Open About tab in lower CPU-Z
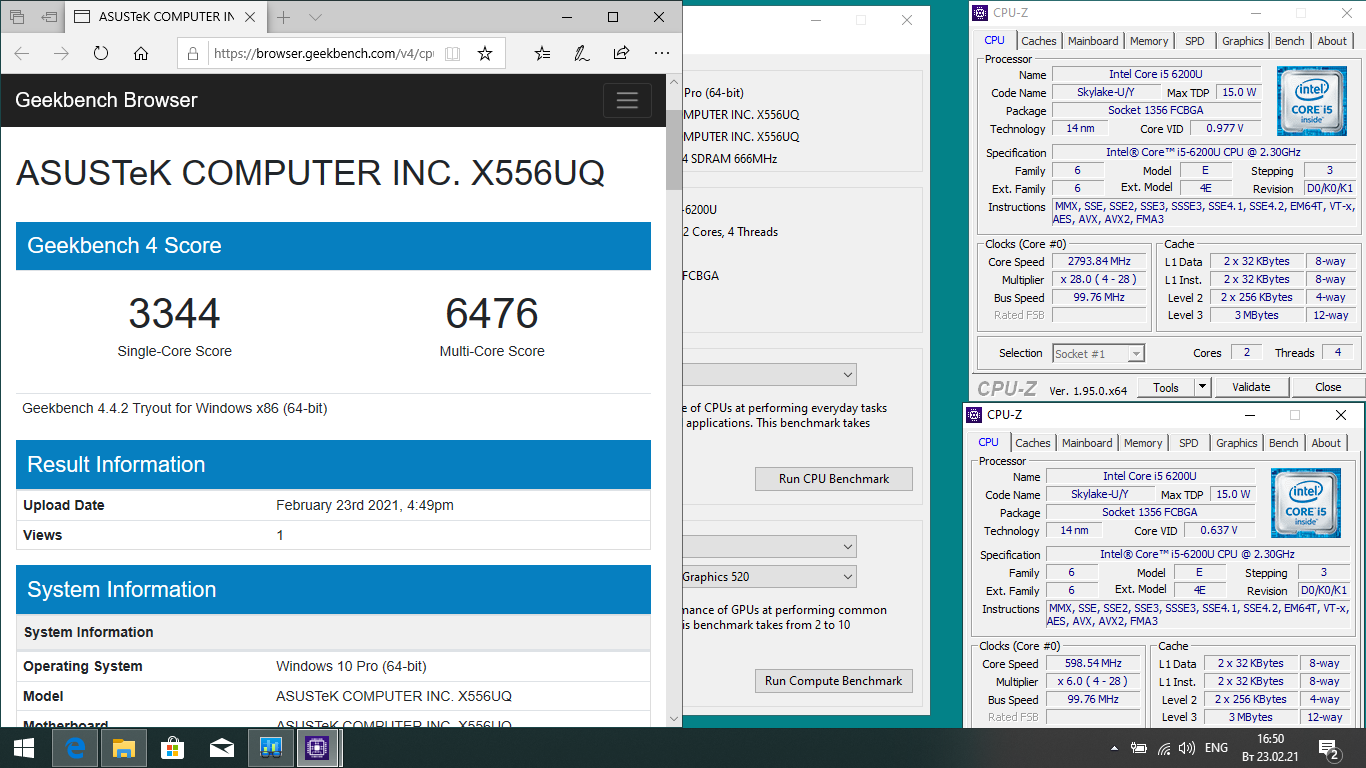The height and width of the screenshot is (768, 1366). tap(1326, 443)
